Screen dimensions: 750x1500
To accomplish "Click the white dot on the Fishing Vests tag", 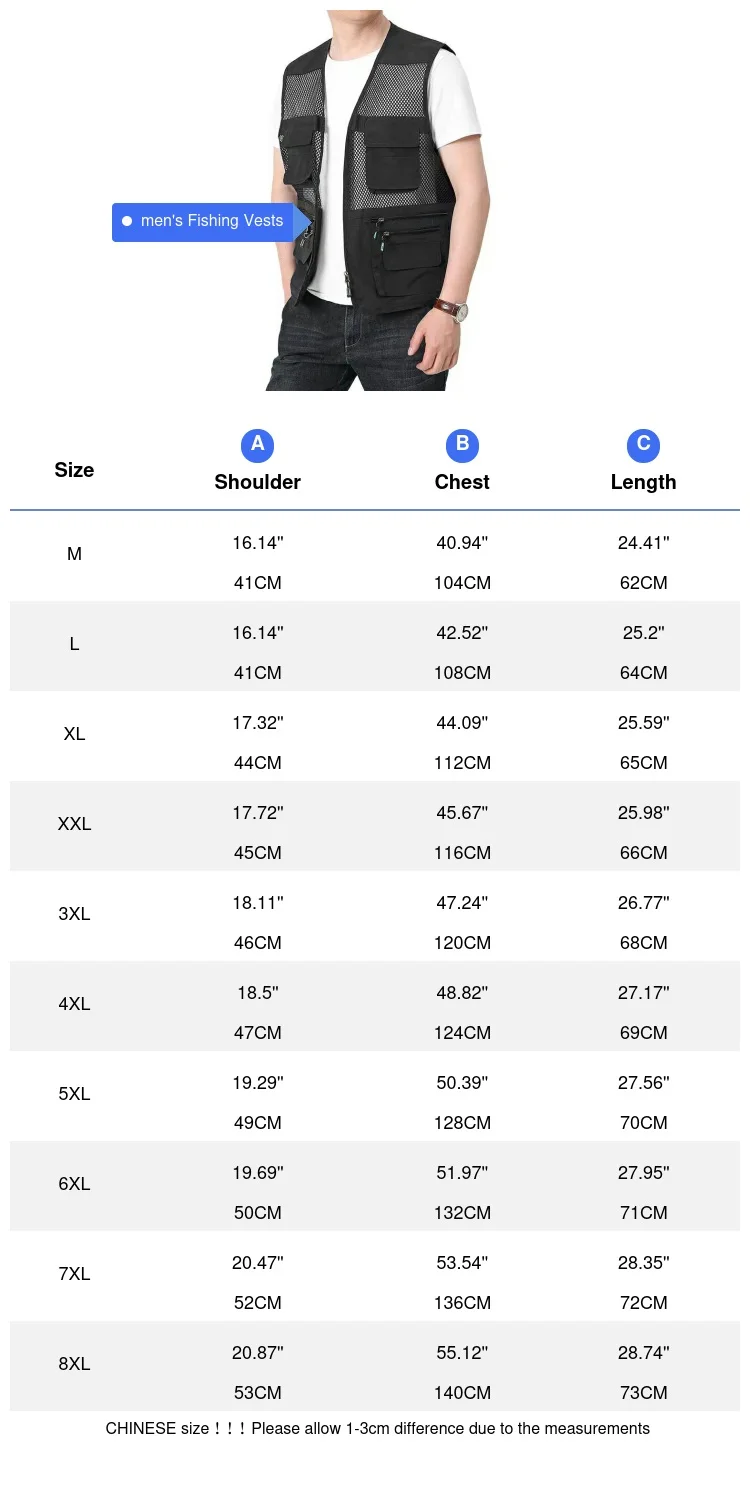I will click(x=127, y=221).
